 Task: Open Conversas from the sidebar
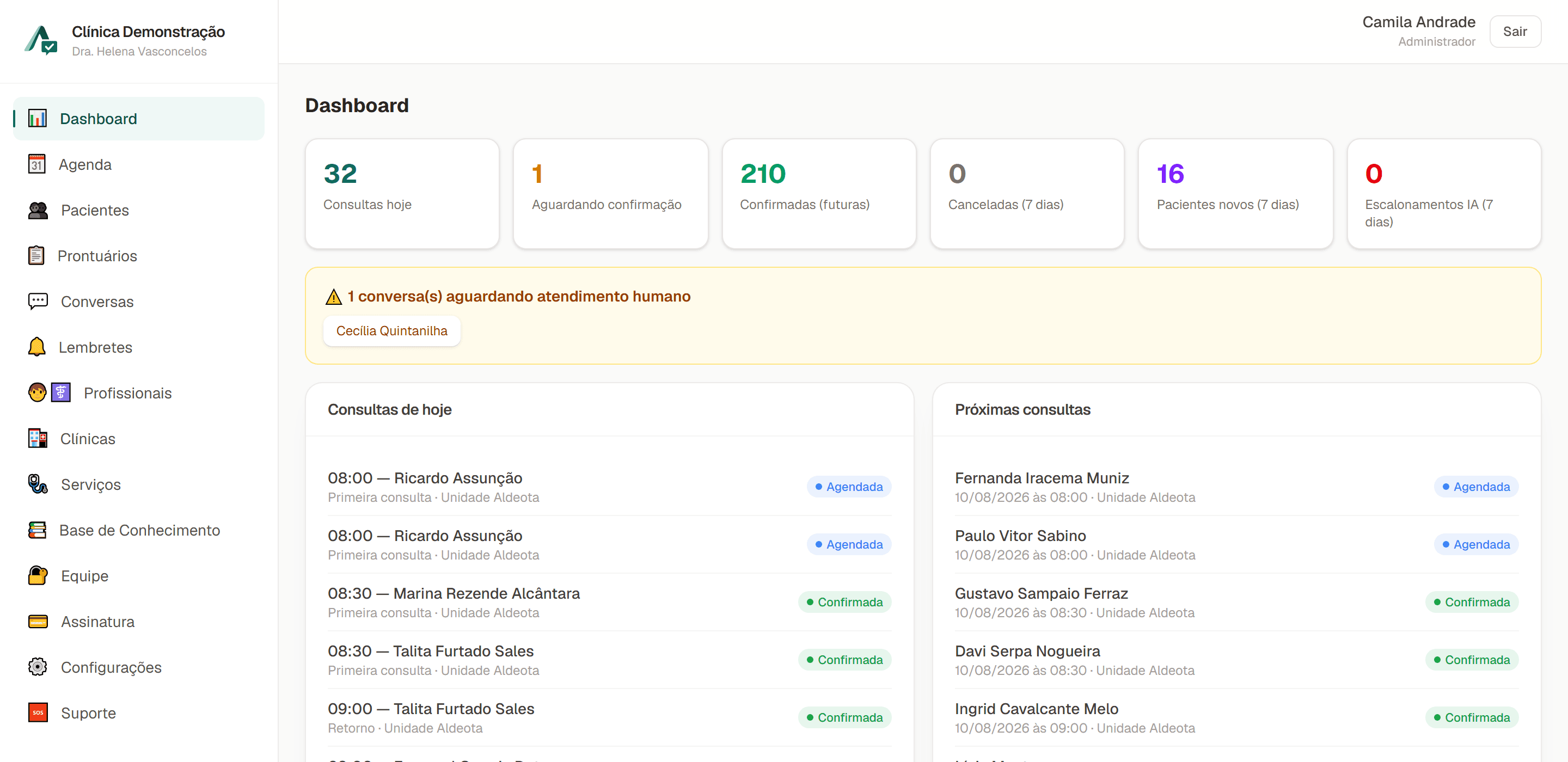tap(139, 302)
